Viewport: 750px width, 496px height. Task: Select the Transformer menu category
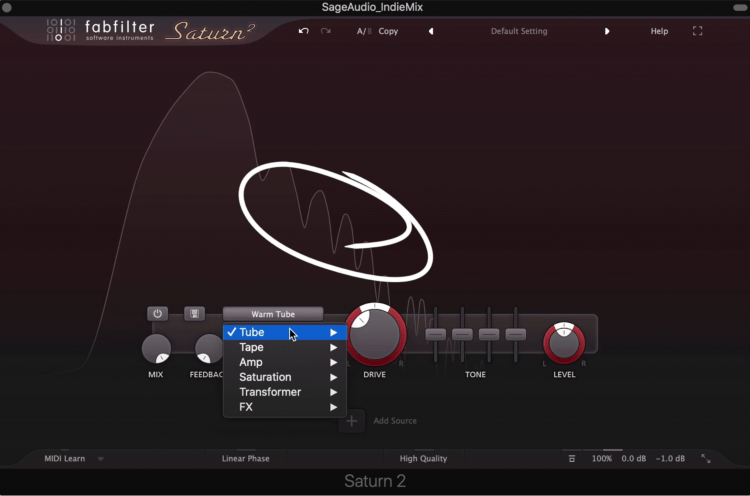click(285, 392)
